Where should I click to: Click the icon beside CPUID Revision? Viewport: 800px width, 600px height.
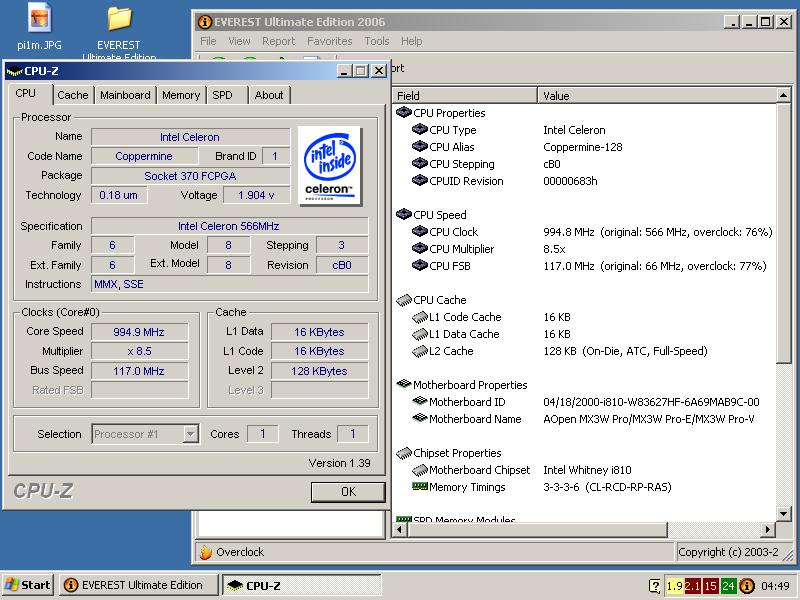tap(419, 181)
